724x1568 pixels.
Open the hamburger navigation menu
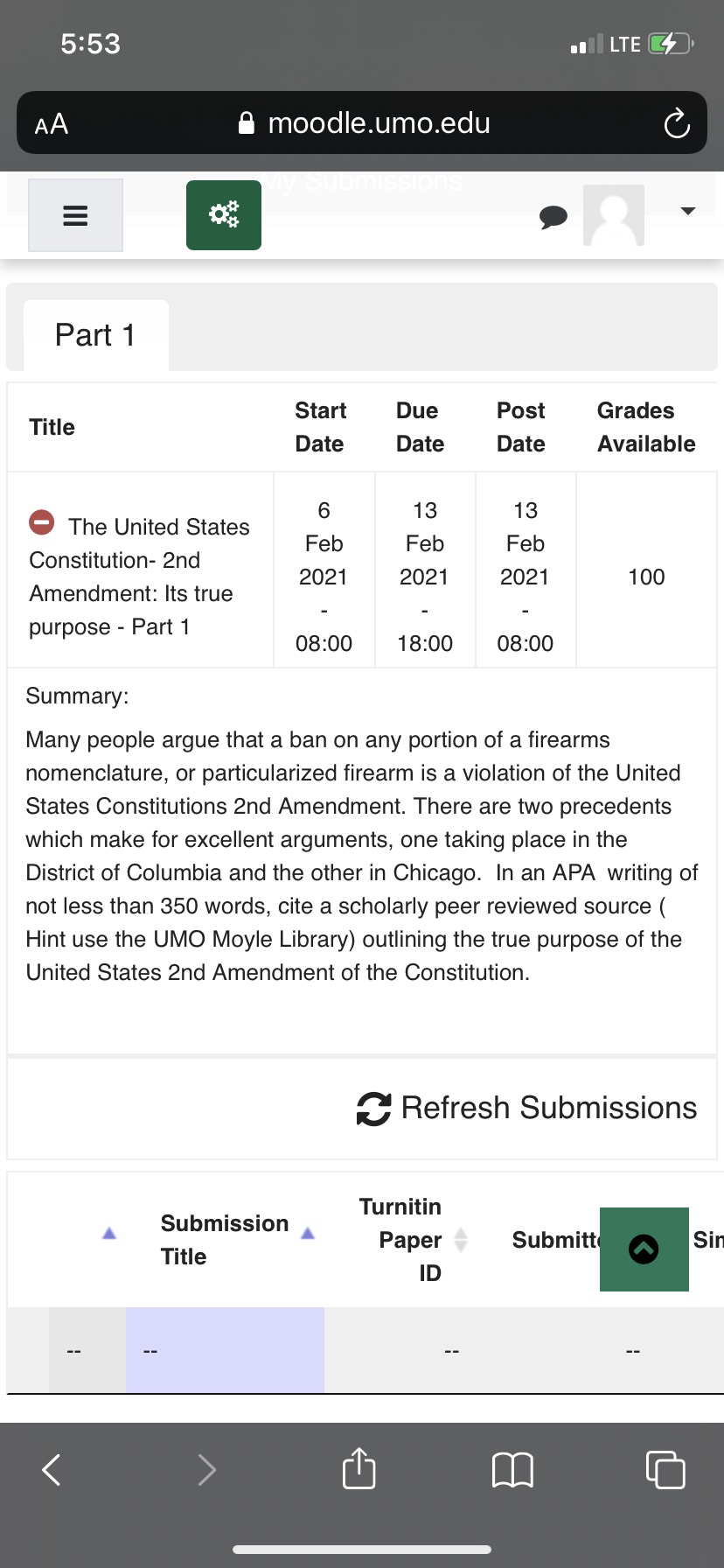[76, 215]
